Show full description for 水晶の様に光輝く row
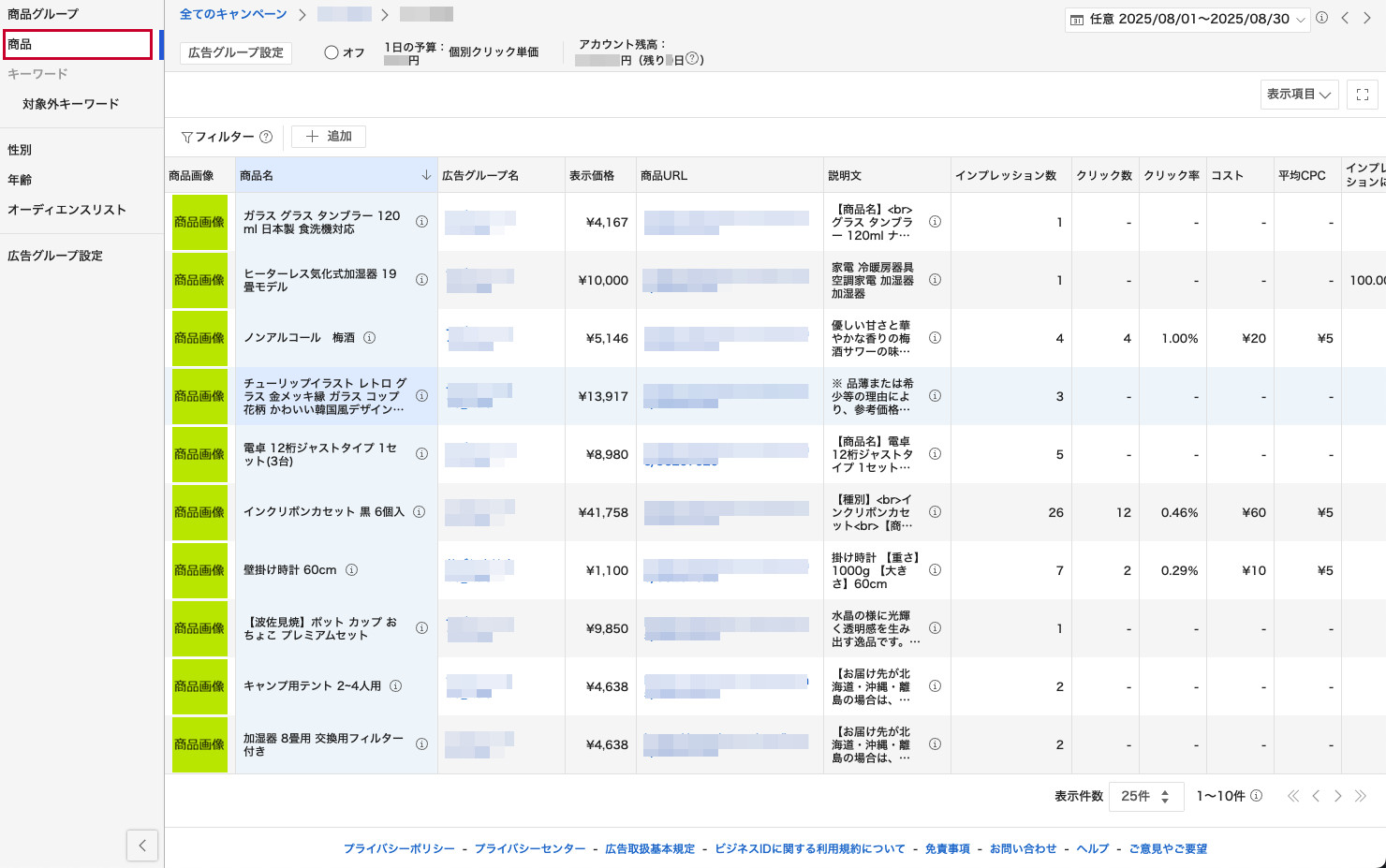 [935, 628]
